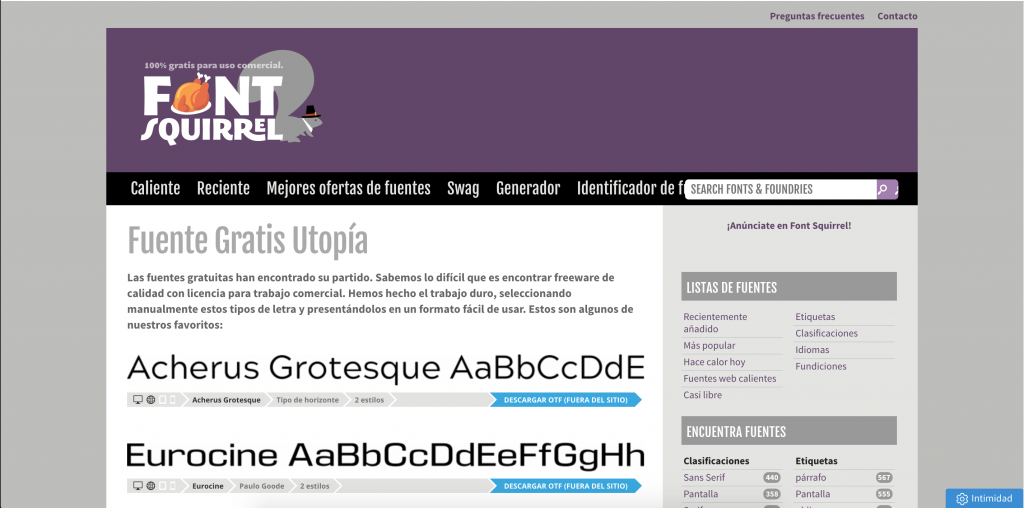Click the Encuentra Fuentes header
Screen dimensions: 1024x508
789,431
